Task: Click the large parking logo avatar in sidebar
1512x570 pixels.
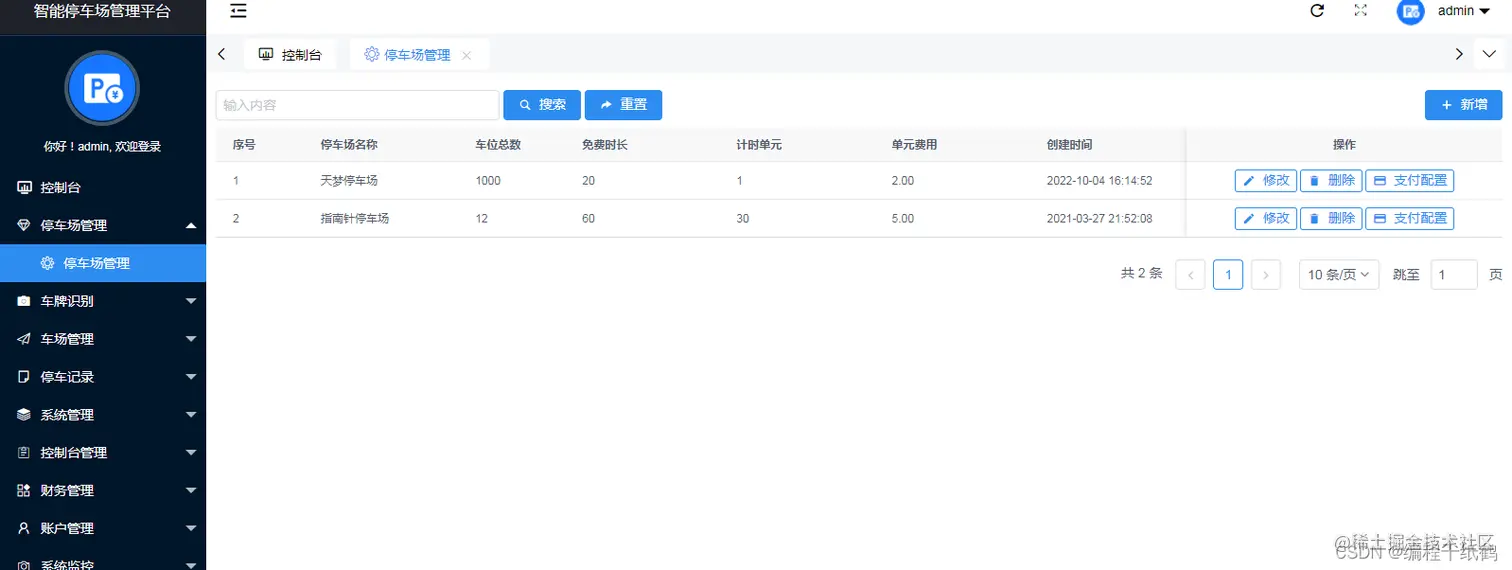Action: pos(102,88)
